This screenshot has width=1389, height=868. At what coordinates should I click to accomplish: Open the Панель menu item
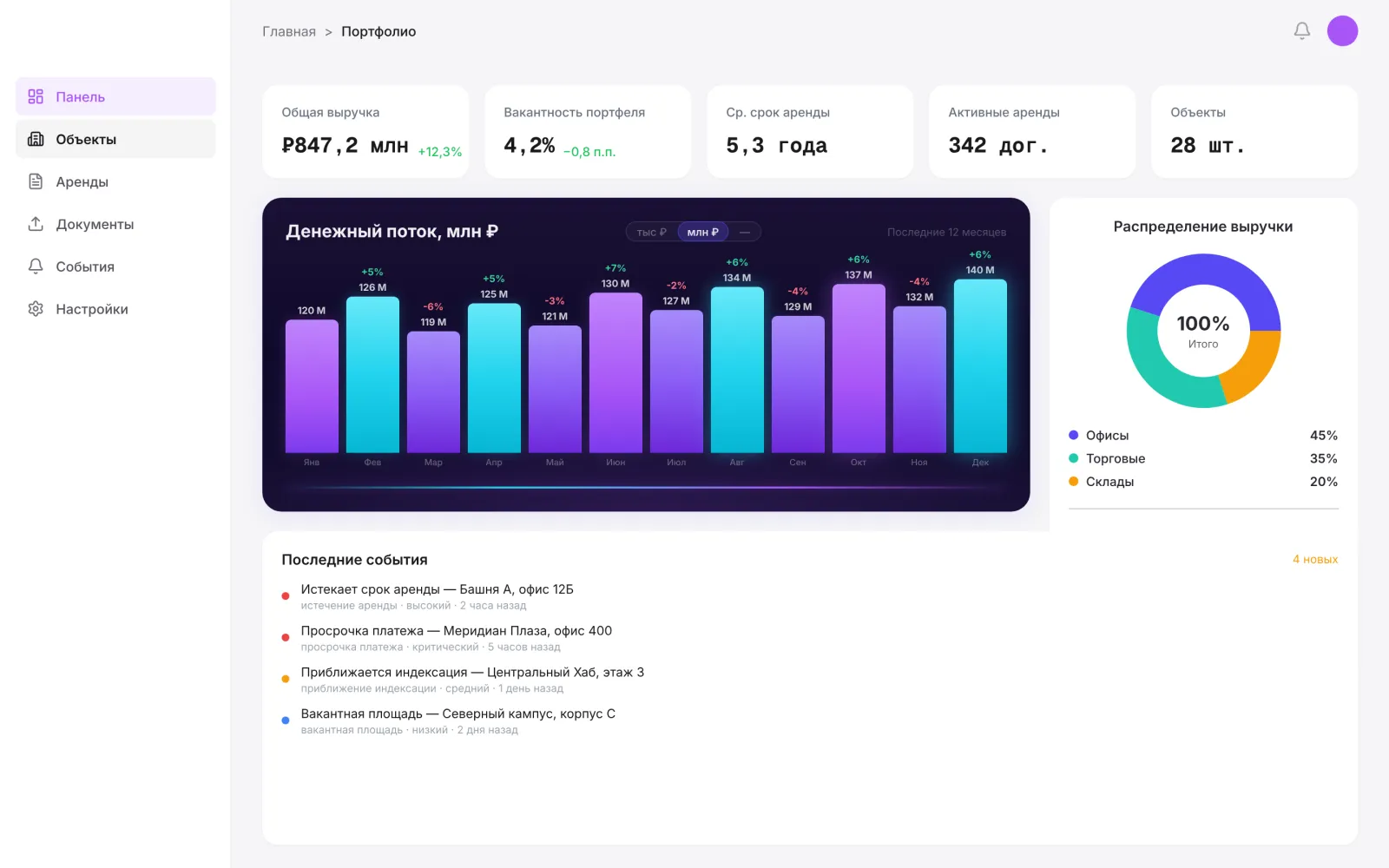click(x=115, y=96)
